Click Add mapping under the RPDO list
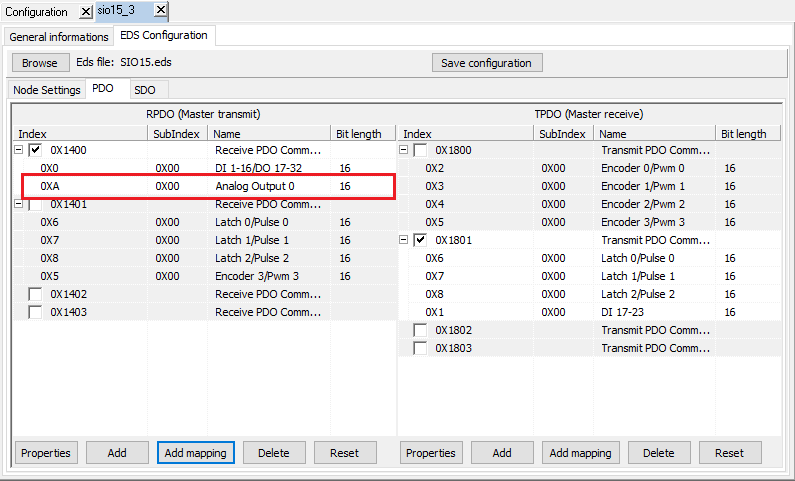The image size is (795, 481). pyautogui.click(x=195, y=453)
